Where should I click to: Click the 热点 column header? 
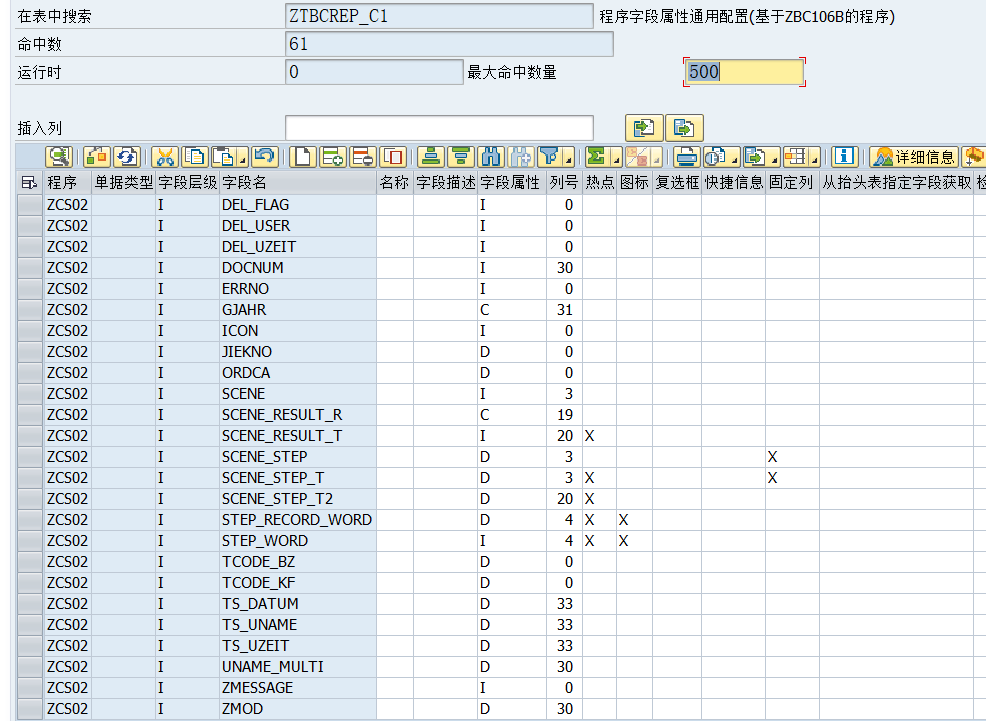[599, 182]
